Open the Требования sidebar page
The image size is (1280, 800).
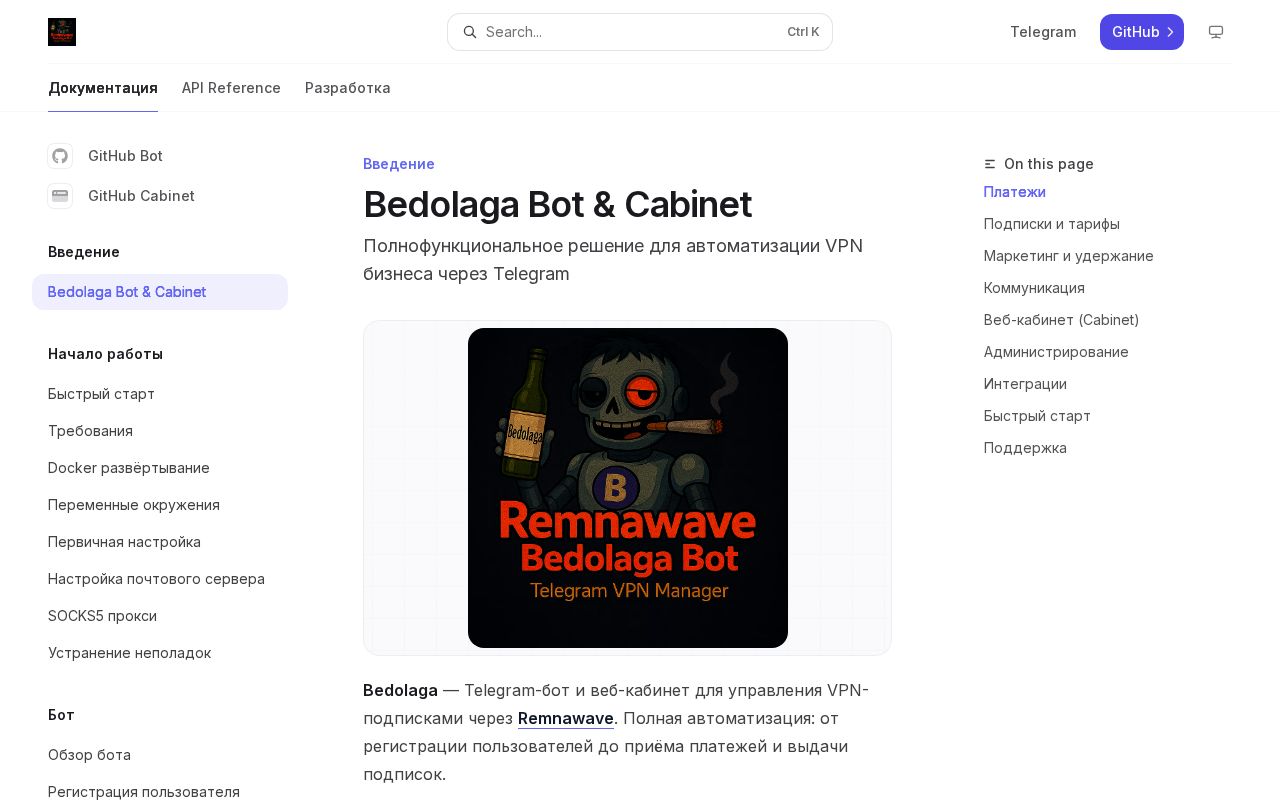(160, 431)
